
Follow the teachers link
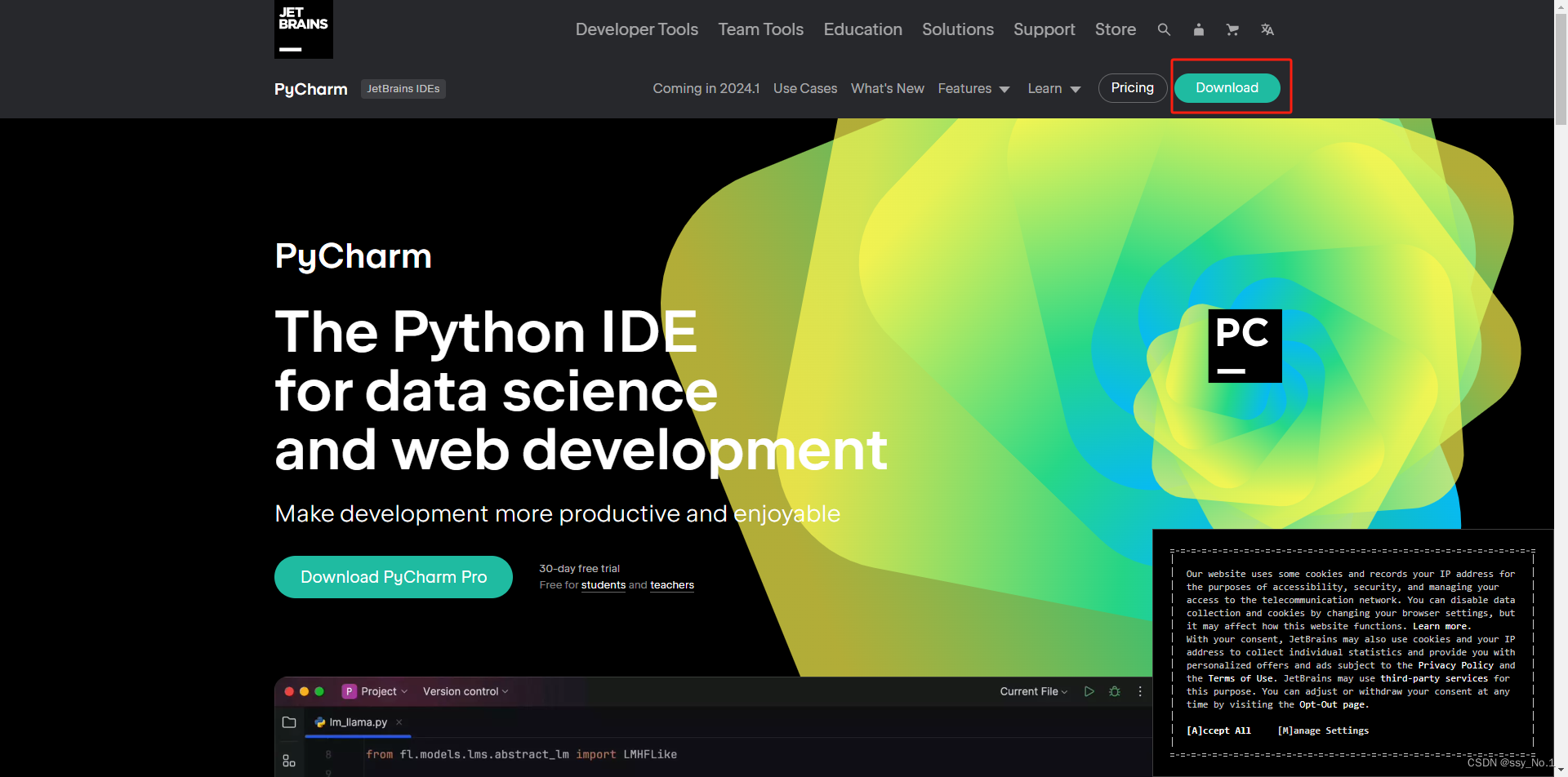click(672, 585)
